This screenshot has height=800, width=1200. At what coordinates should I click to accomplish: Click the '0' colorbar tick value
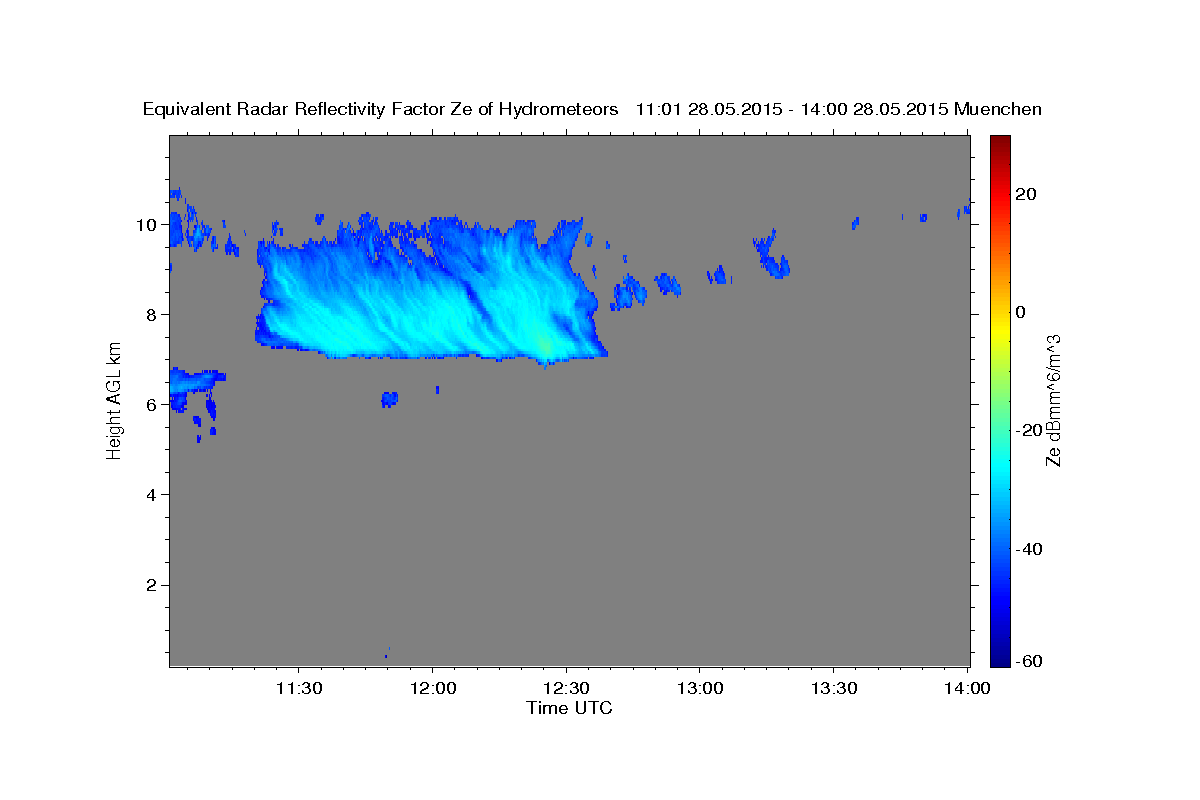tap(1021, 312)
